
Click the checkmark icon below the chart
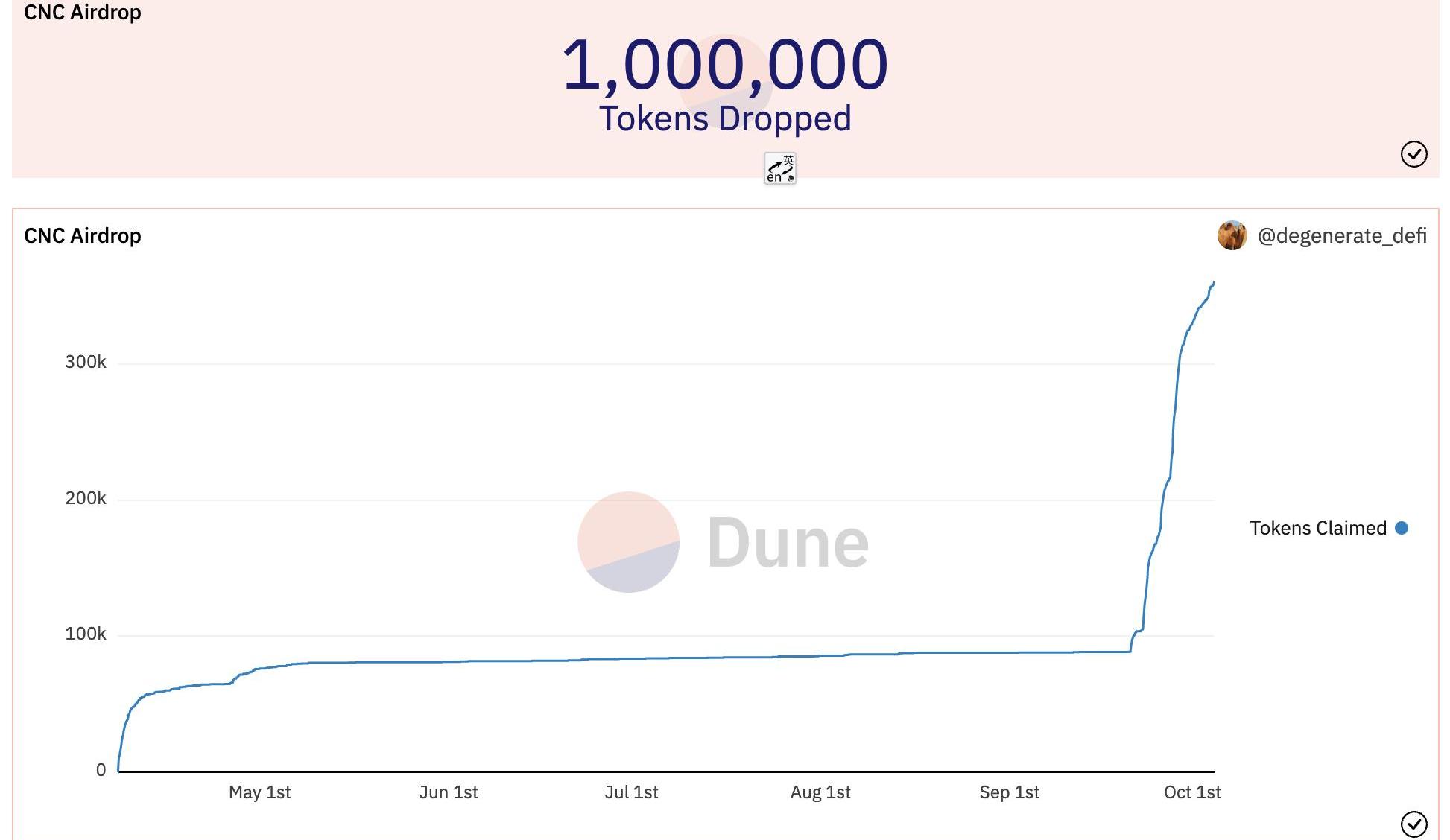click(x=1413, y=824)
